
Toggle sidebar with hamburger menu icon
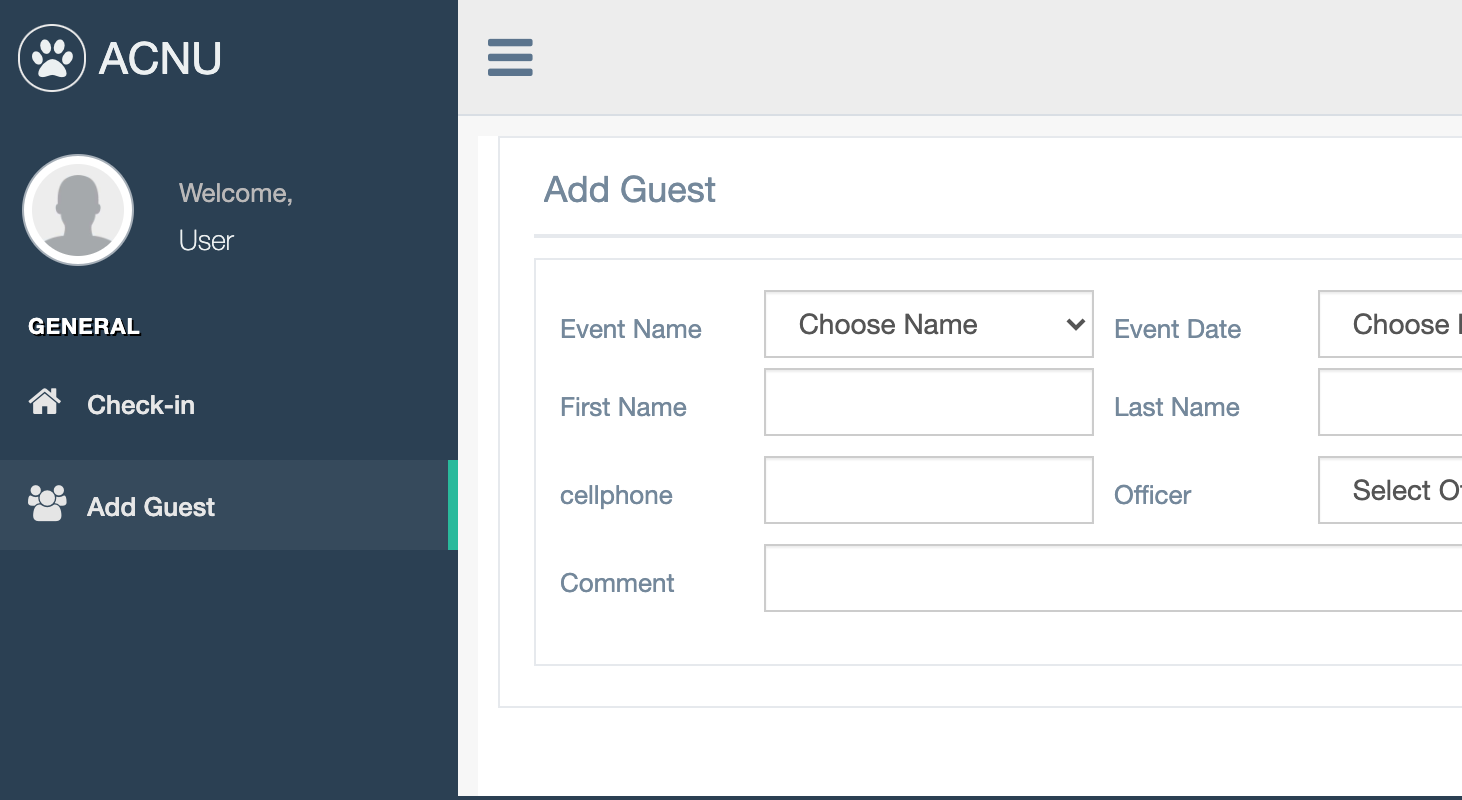[510, 58]
